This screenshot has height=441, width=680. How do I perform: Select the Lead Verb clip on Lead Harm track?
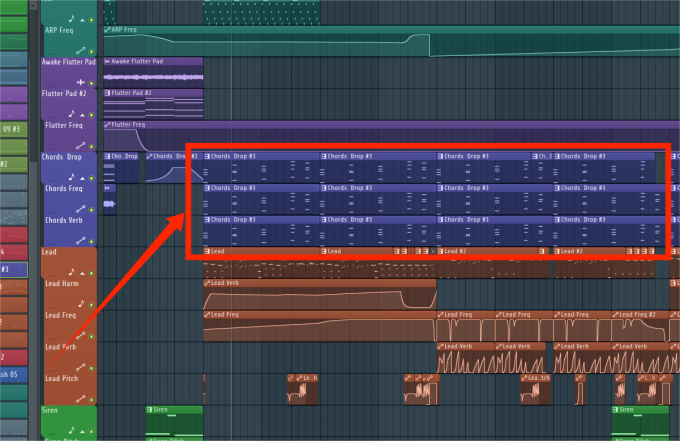320,294
